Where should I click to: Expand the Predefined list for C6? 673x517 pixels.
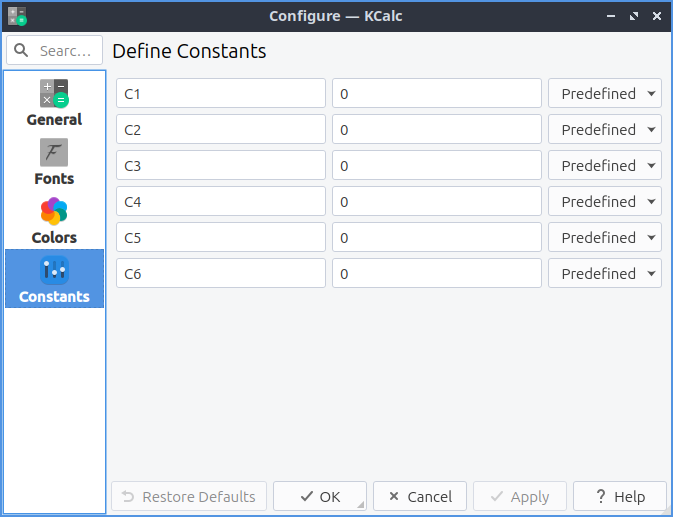tap(604, 273)
